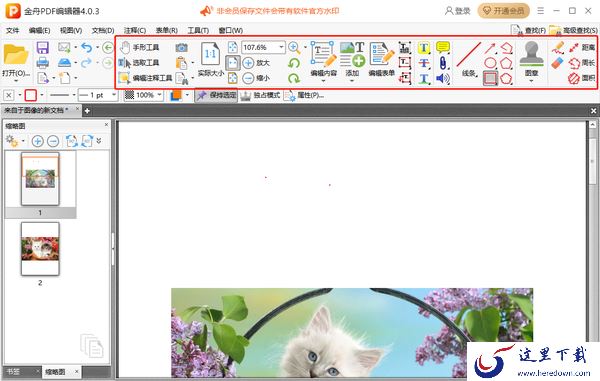This screenshot has width=600, height=381.
Task: Click the Become Member (开通会员) button
Action: (504, 11)
